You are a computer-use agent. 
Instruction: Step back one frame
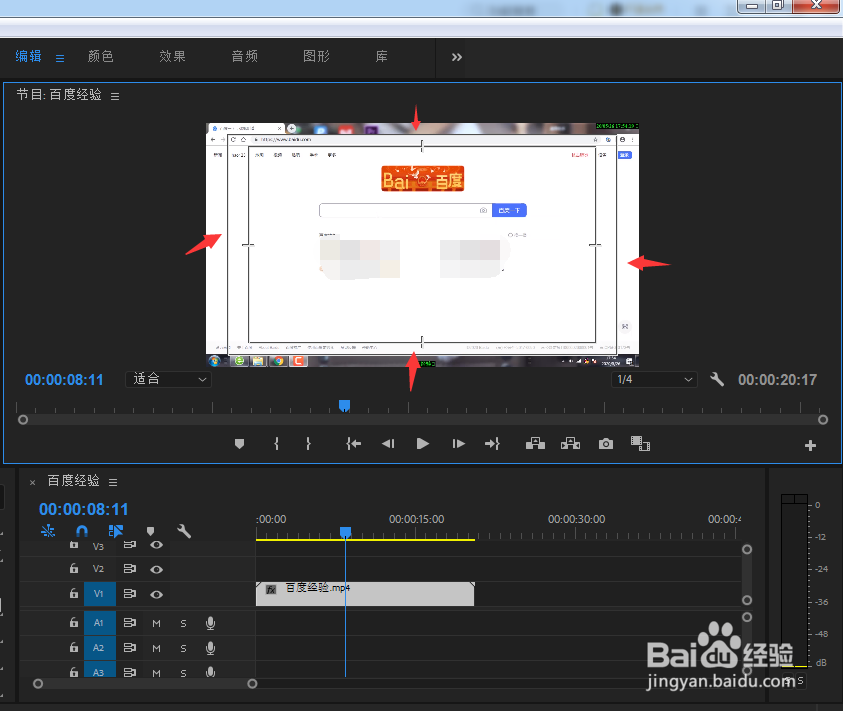click(x=388, y=444)
